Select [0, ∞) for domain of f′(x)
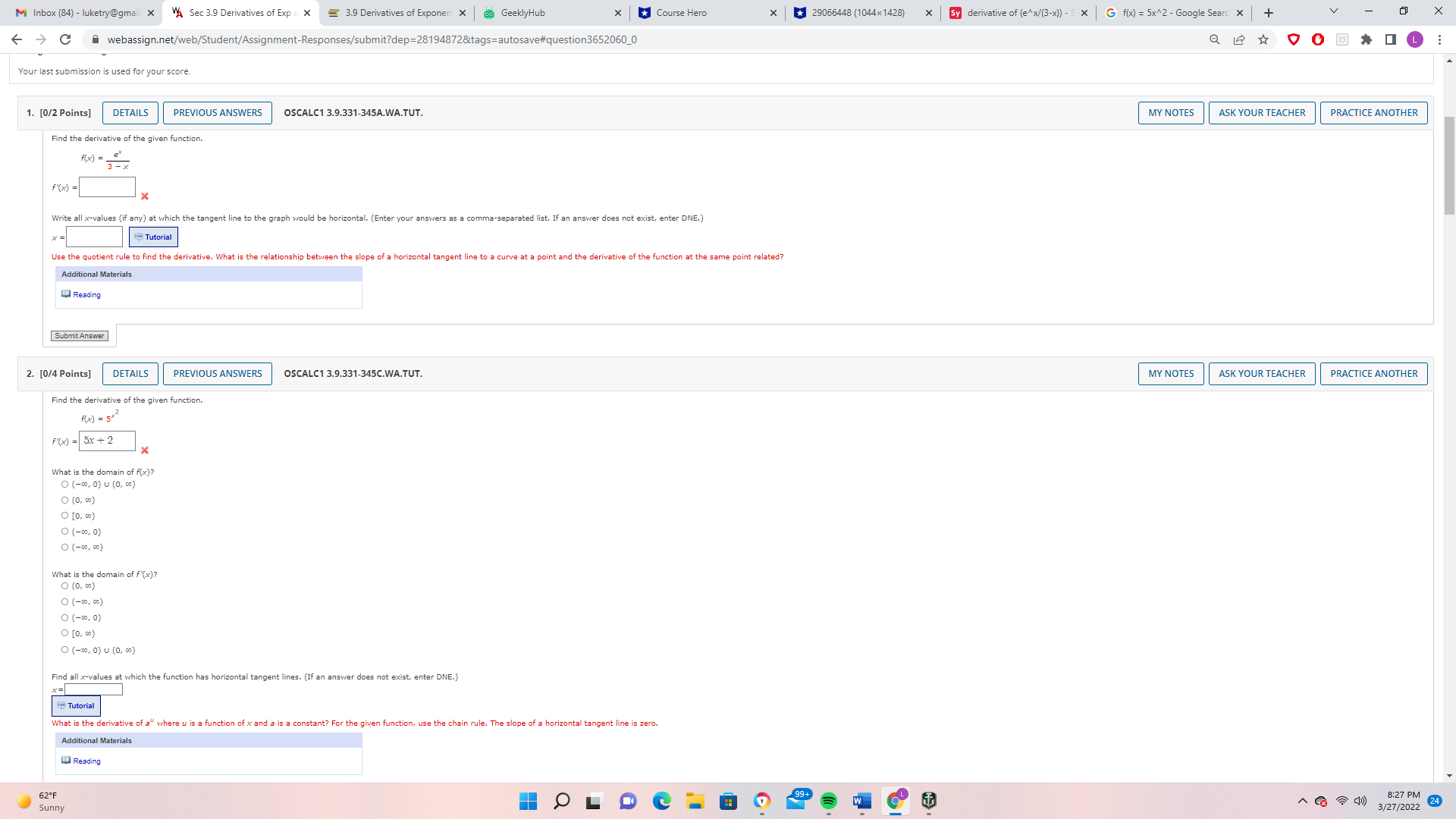The image size is (1456, 819). [x=65, y=634]
